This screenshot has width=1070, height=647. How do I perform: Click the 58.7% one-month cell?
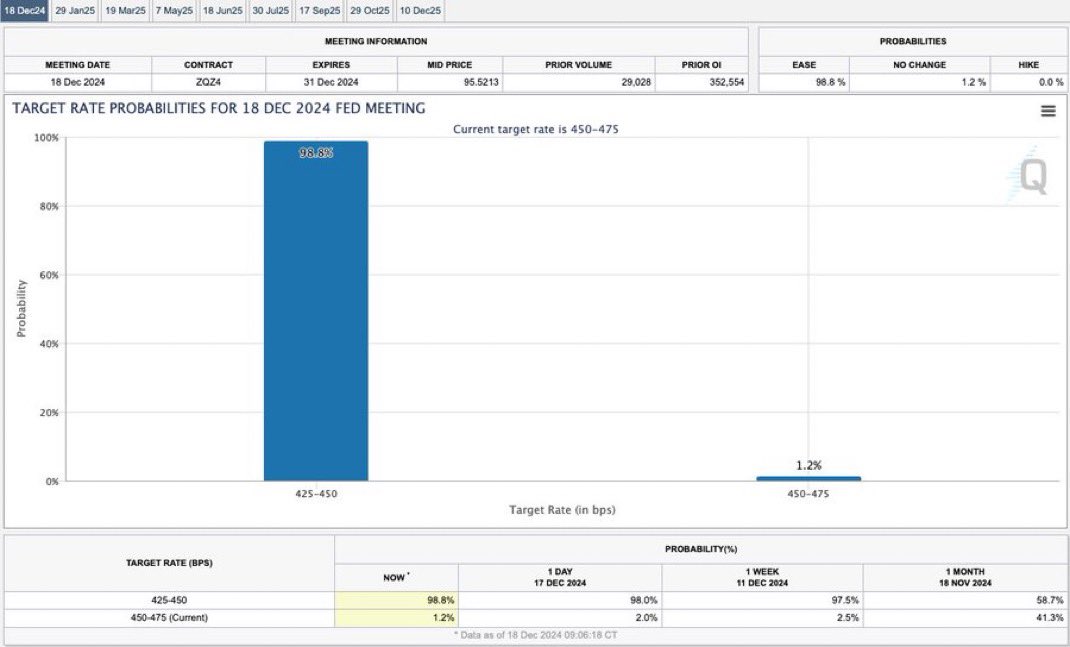[966, 601]
